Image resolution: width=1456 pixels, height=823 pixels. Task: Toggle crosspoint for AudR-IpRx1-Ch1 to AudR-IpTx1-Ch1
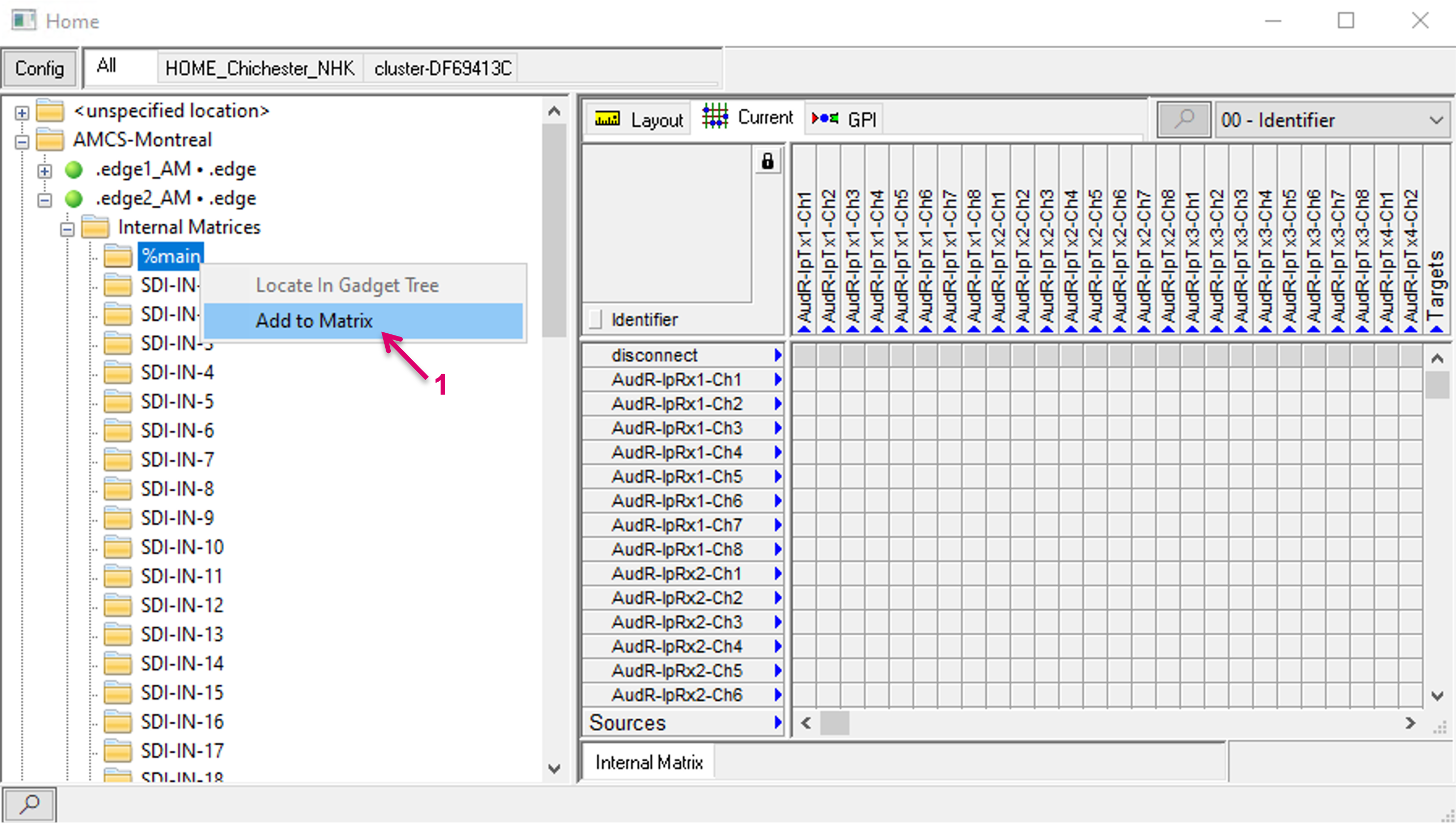(805, 380)
